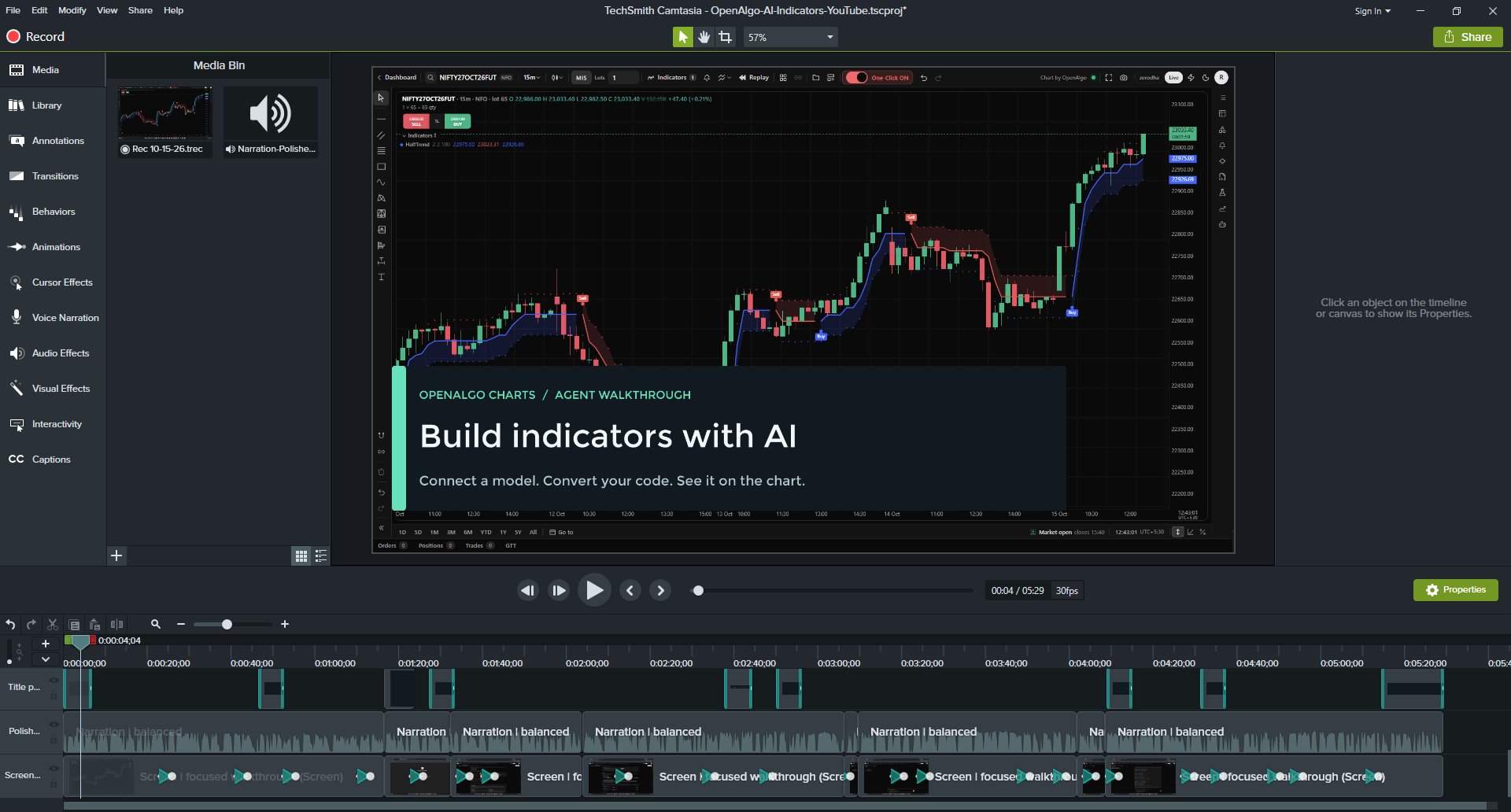The width and height of the screenshot is (1511, 812).
Task: Zoom out of the timeline with minus
Action: [x=181, y=624]
